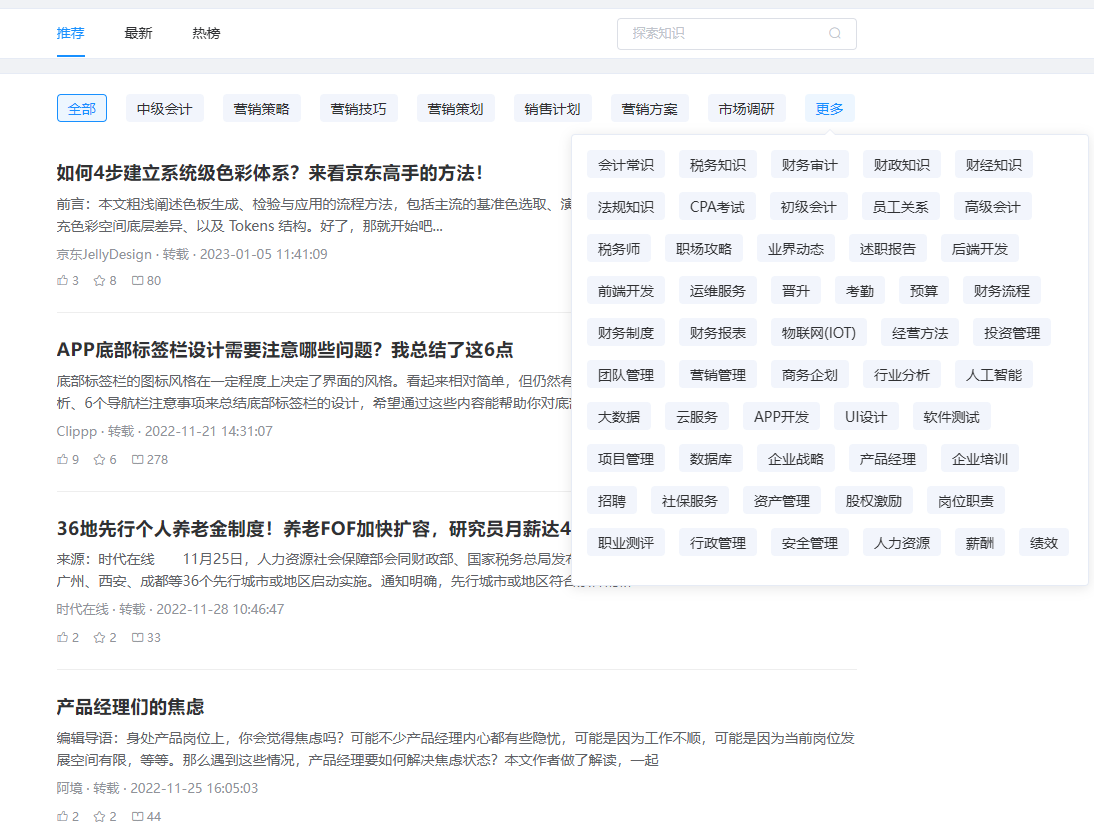Pick 法规知识 from the dropdown
Viewport: 1094px width, 833px height.
(x=626, y=207)
